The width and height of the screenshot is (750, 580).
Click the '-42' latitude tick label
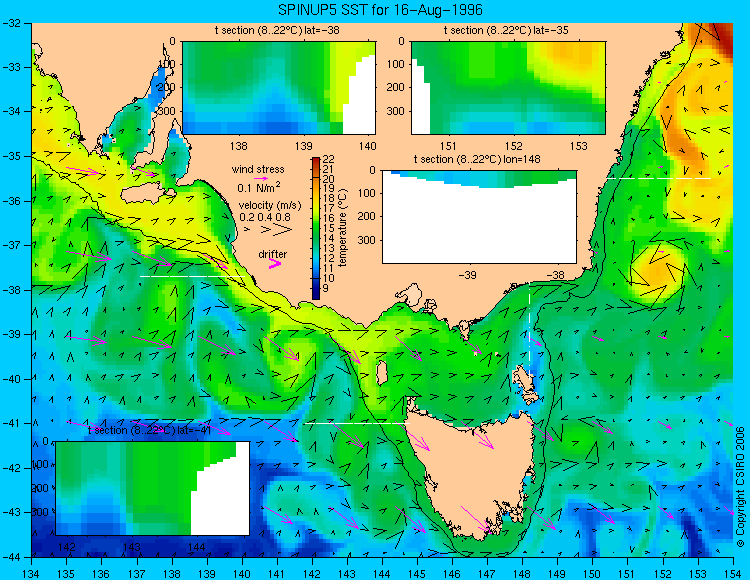coord(10,468)
